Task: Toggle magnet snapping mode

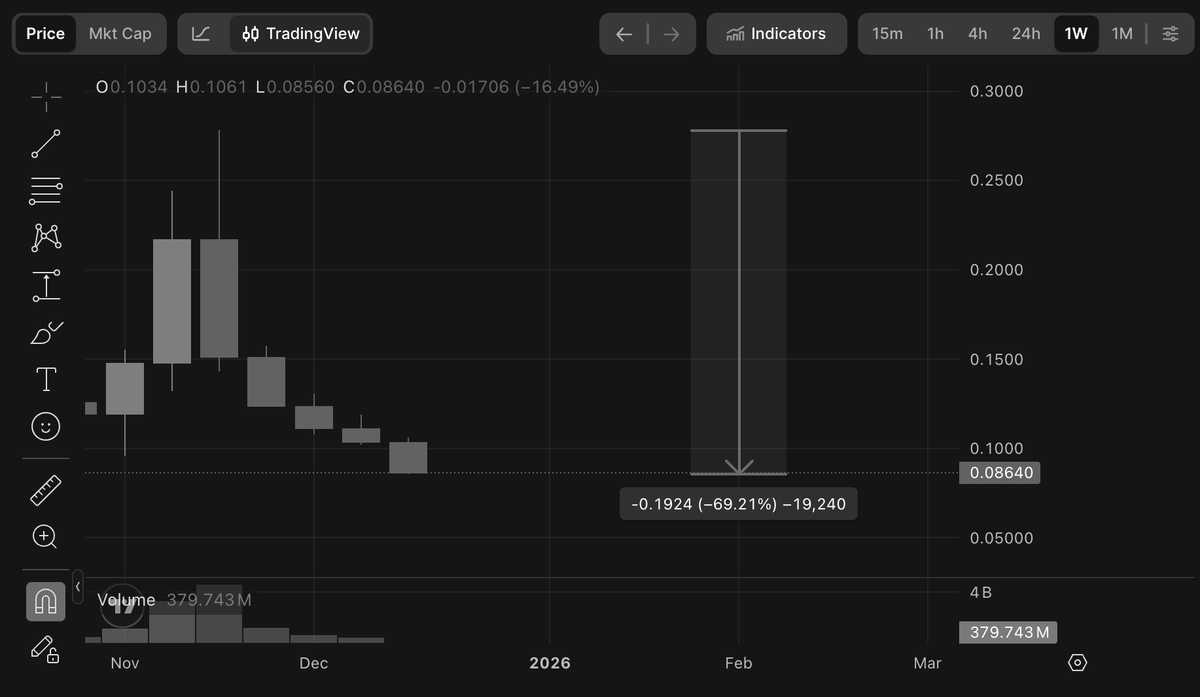Action: [46, 601]
